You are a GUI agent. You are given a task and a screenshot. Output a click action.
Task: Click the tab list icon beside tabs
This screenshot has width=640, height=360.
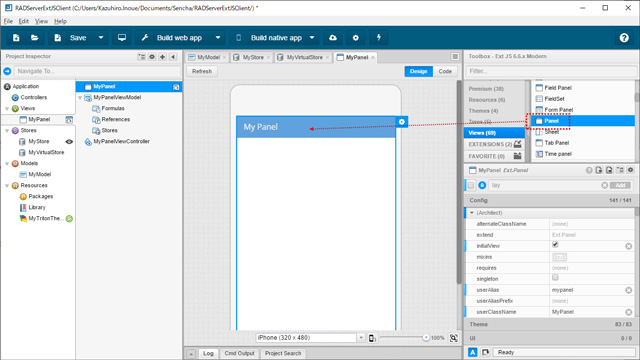pyautogui.click(x=455, y=57)
